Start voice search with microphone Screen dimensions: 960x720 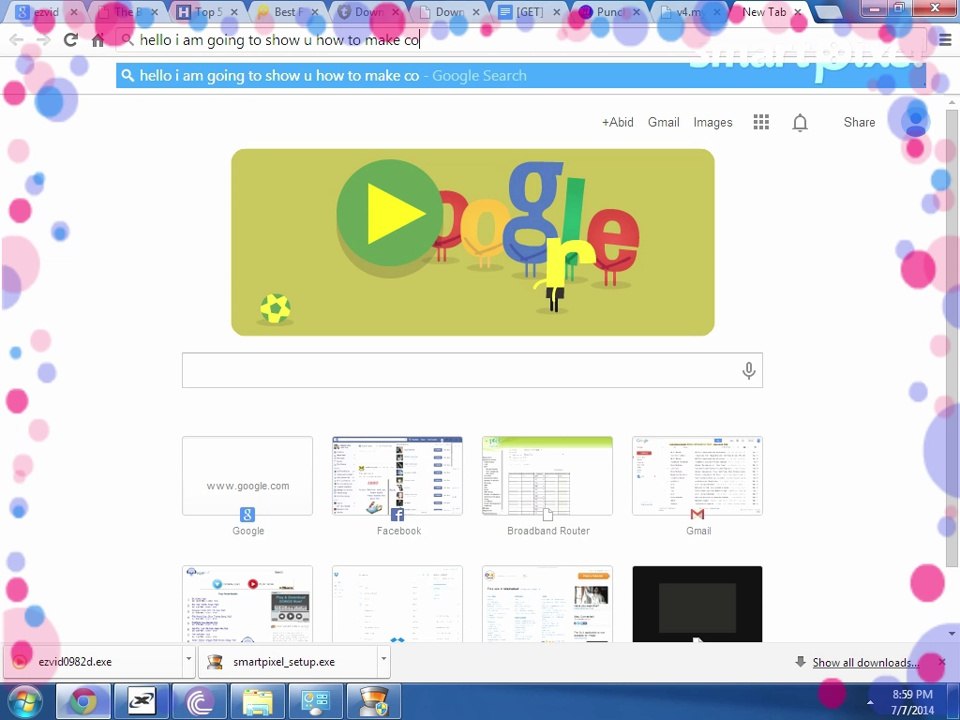748,370
